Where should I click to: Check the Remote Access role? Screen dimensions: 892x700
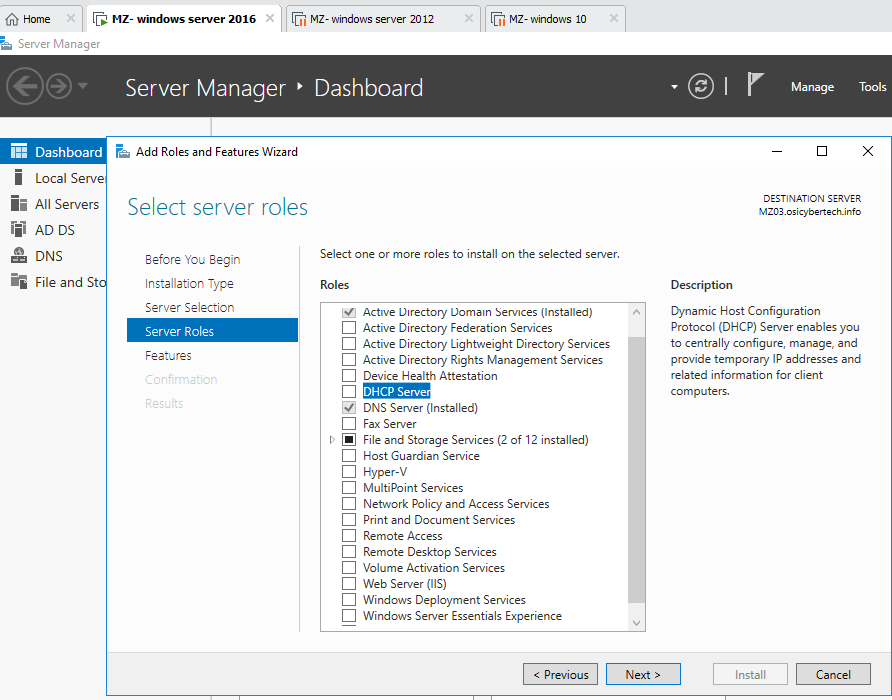coord(349,536)
